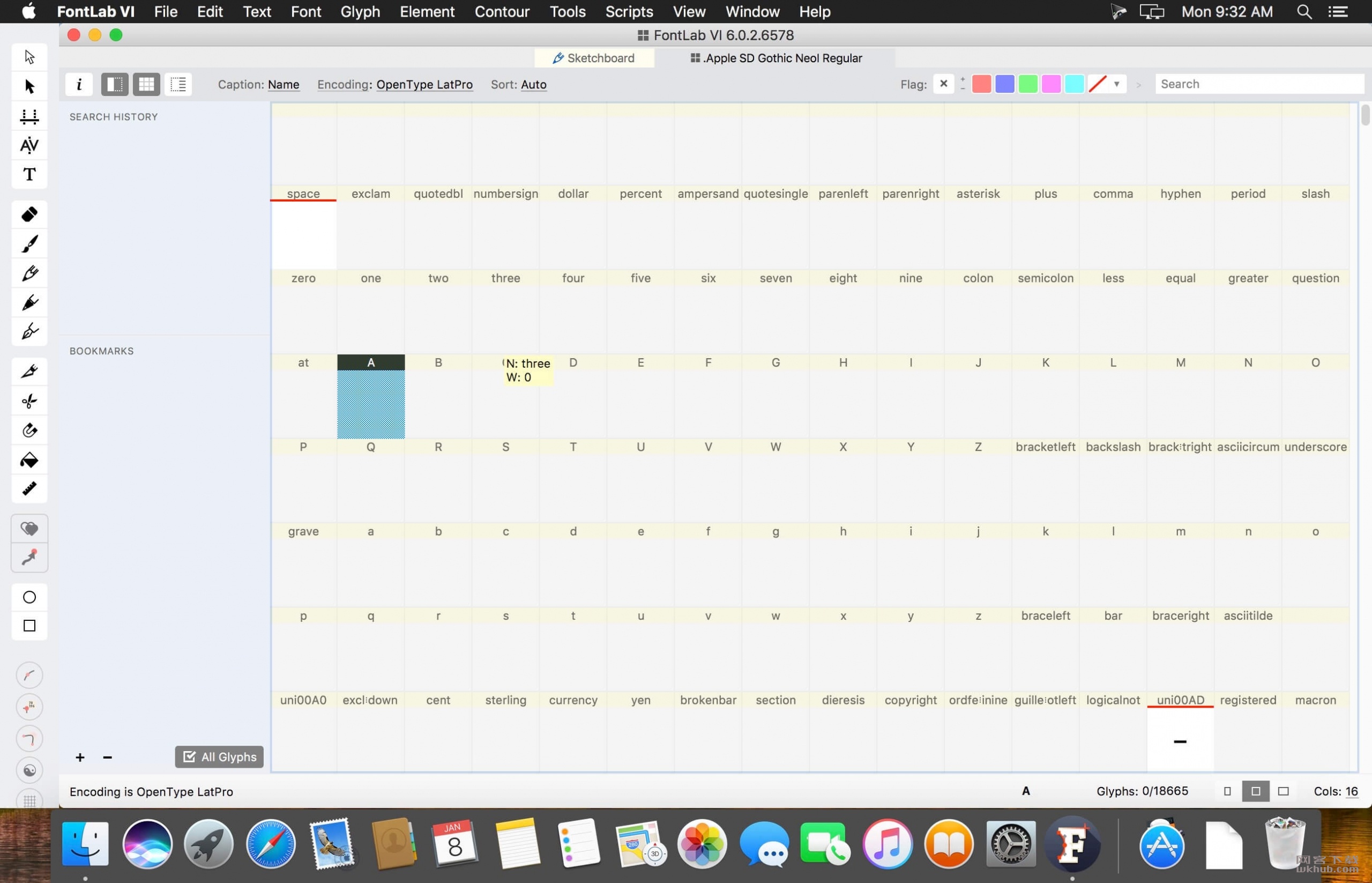The height and width of the screenshot is (883, 1372).
Task: Toggle the info i panel button
Action: click(x=79, y=84)
